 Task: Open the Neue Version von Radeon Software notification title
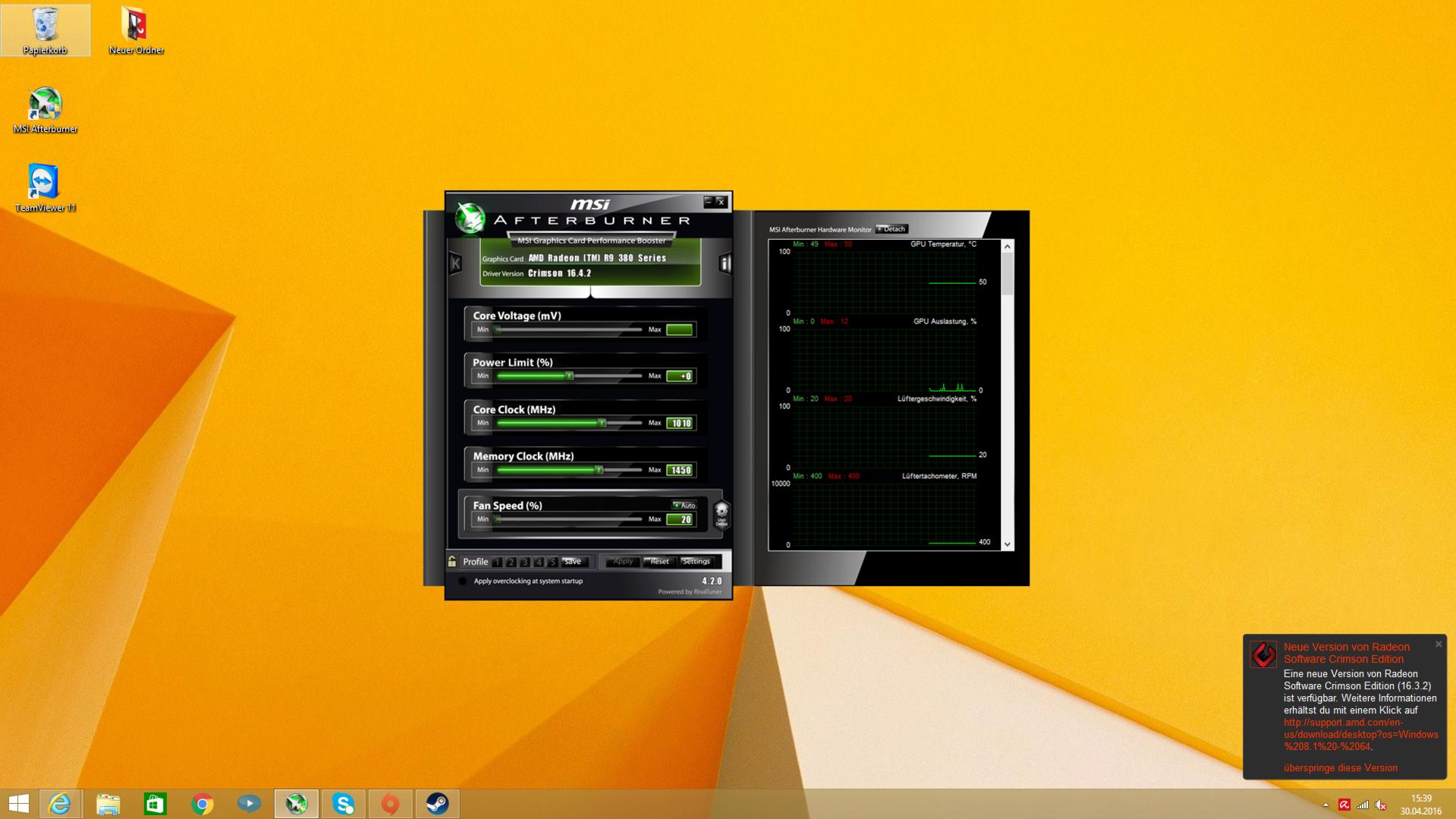[1346, 654]
